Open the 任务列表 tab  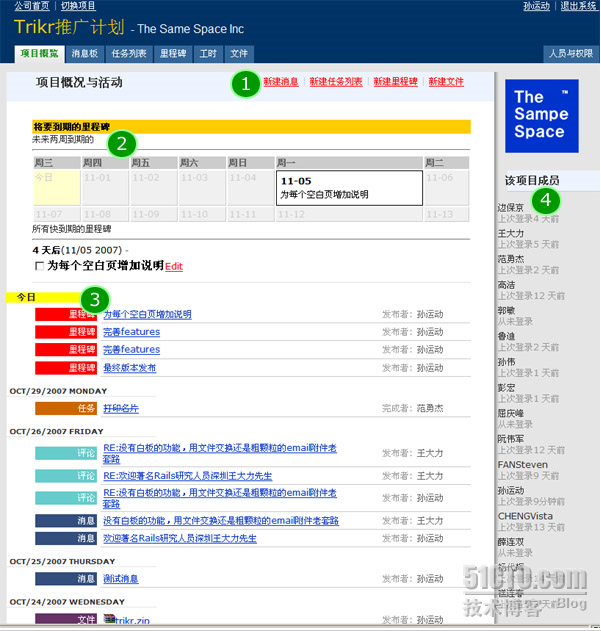pos(129,54)
